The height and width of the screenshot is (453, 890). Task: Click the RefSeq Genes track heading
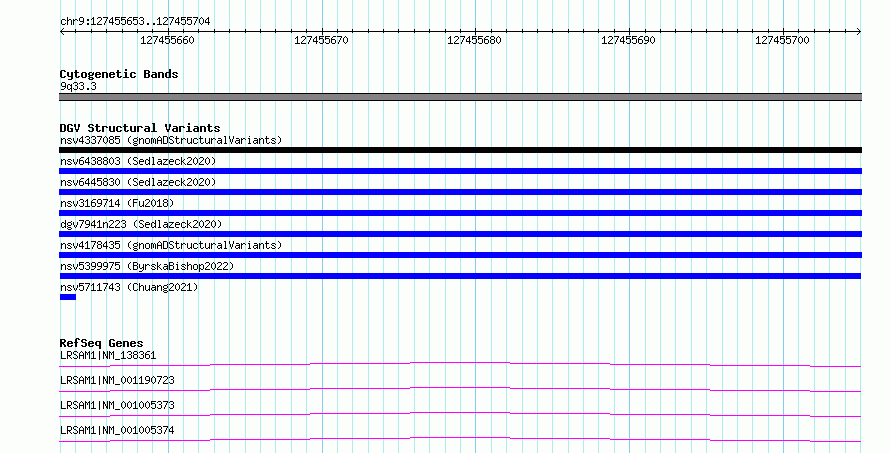tap(101, 343)
